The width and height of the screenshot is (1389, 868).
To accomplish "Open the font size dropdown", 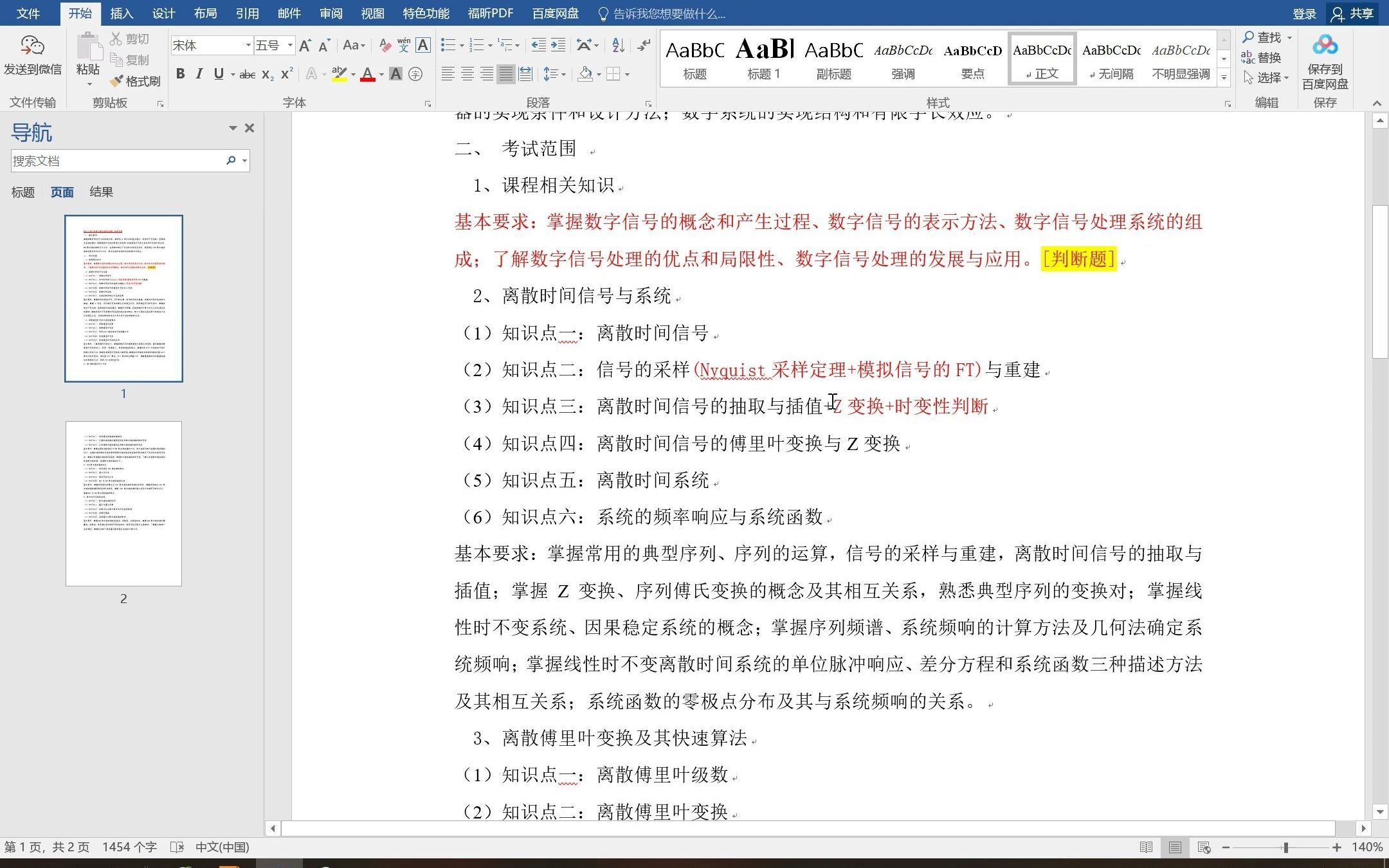I will [290, 45].
